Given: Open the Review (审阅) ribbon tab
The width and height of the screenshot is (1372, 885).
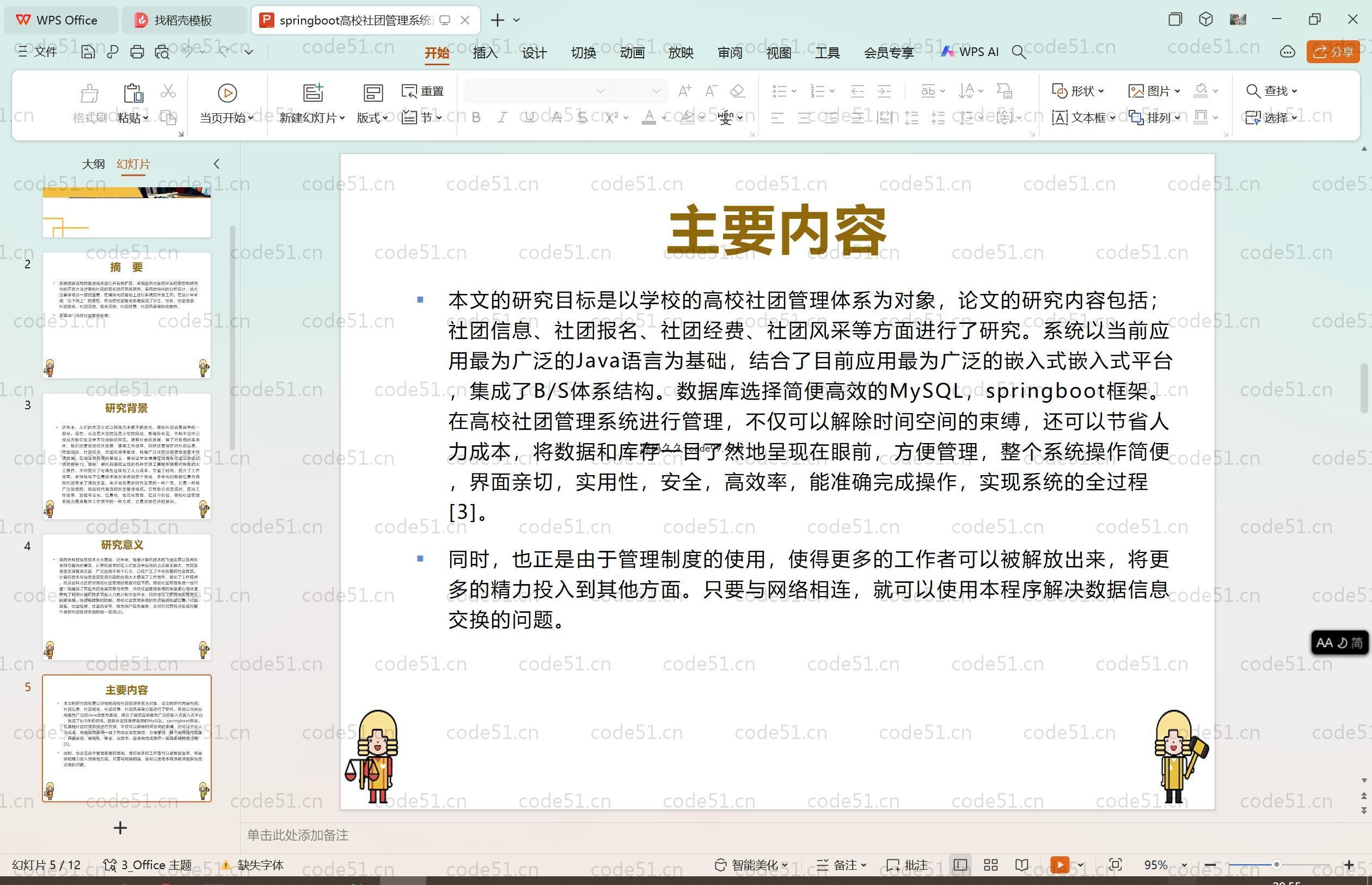Looking at the screenshot, I should pos(730,53).
